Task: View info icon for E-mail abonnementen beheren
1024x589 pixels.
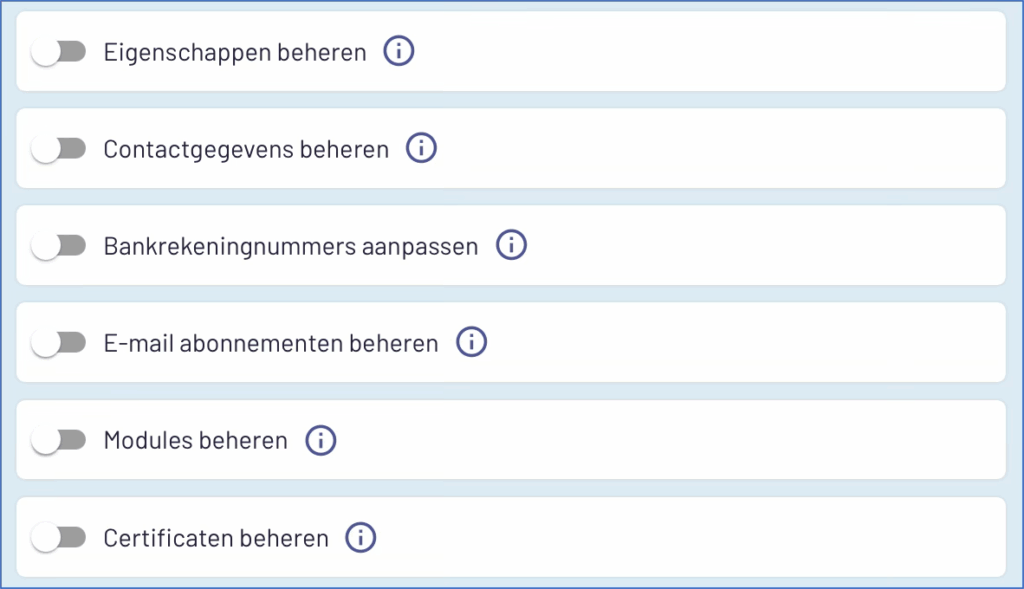Action: click(471, 343)
